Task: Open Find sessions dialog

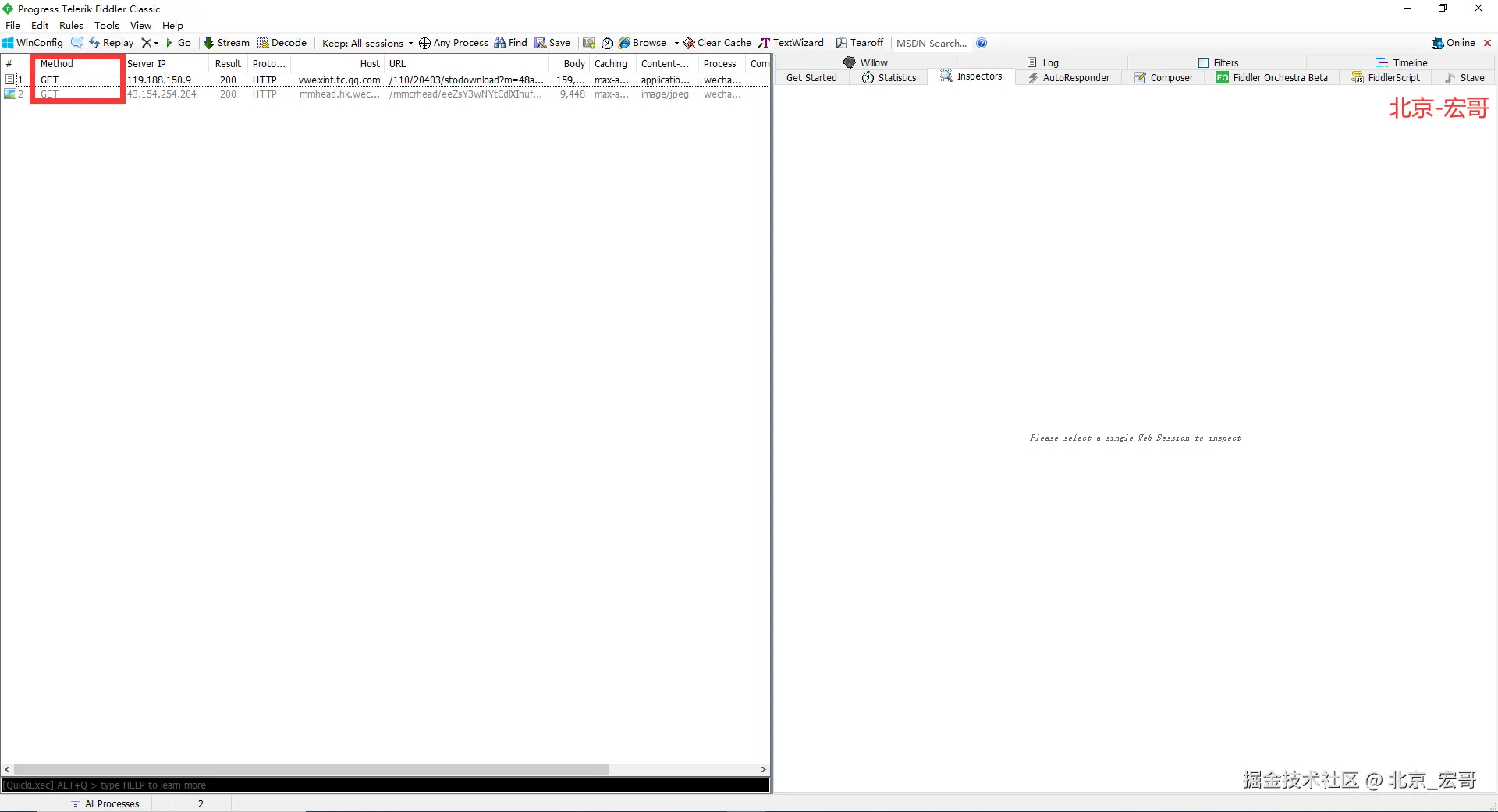Action: pos(510,43)
